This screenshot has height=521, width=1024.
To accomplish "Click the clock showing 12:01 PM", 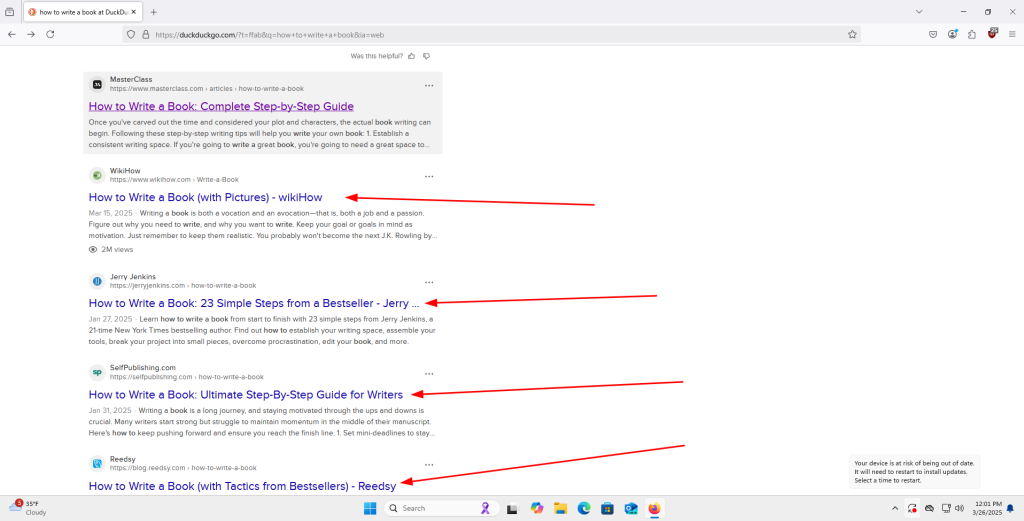I will click(987, 508).
